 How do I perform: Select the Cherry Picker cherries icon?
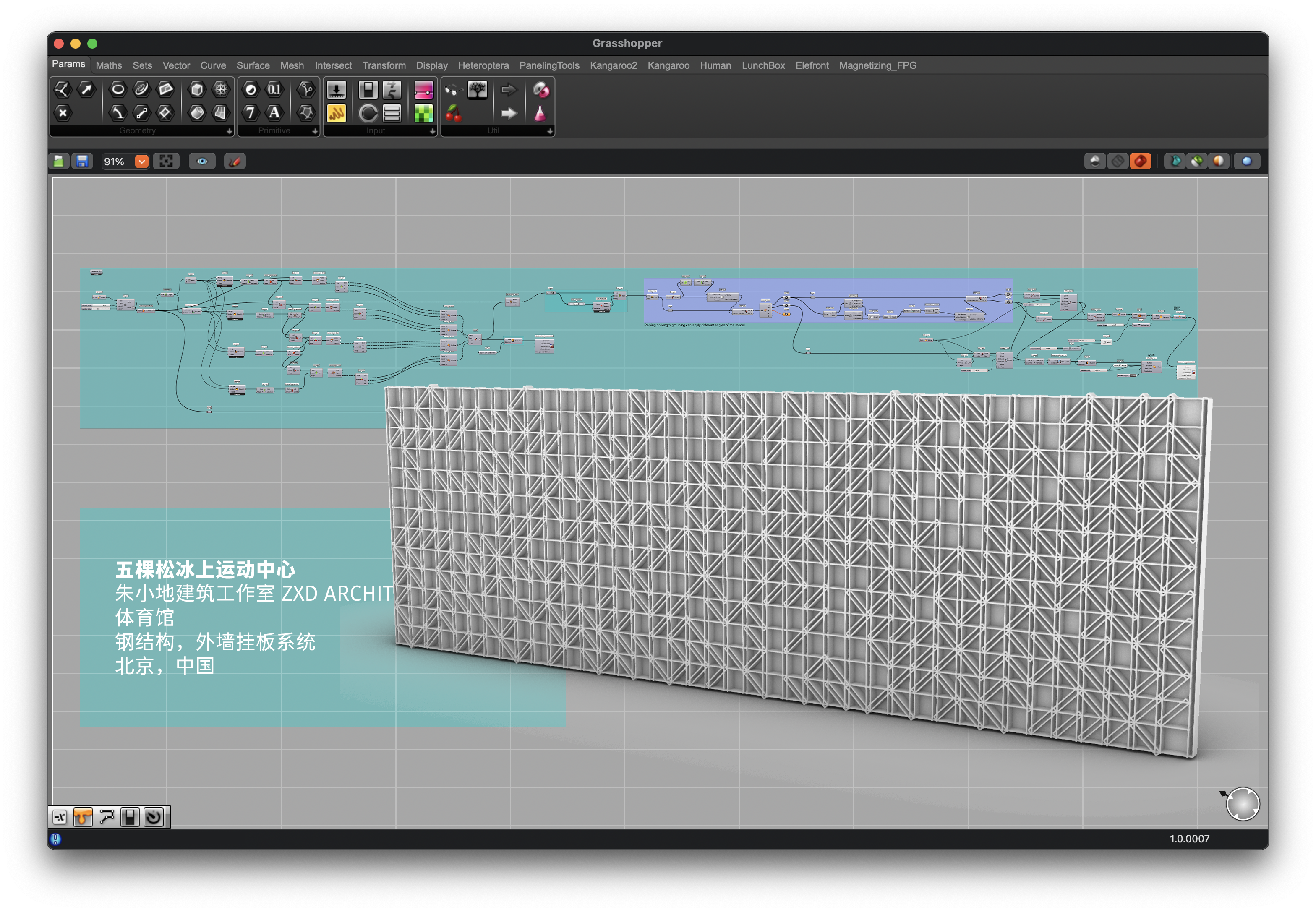pyautogui.click(x=453, y=113)
